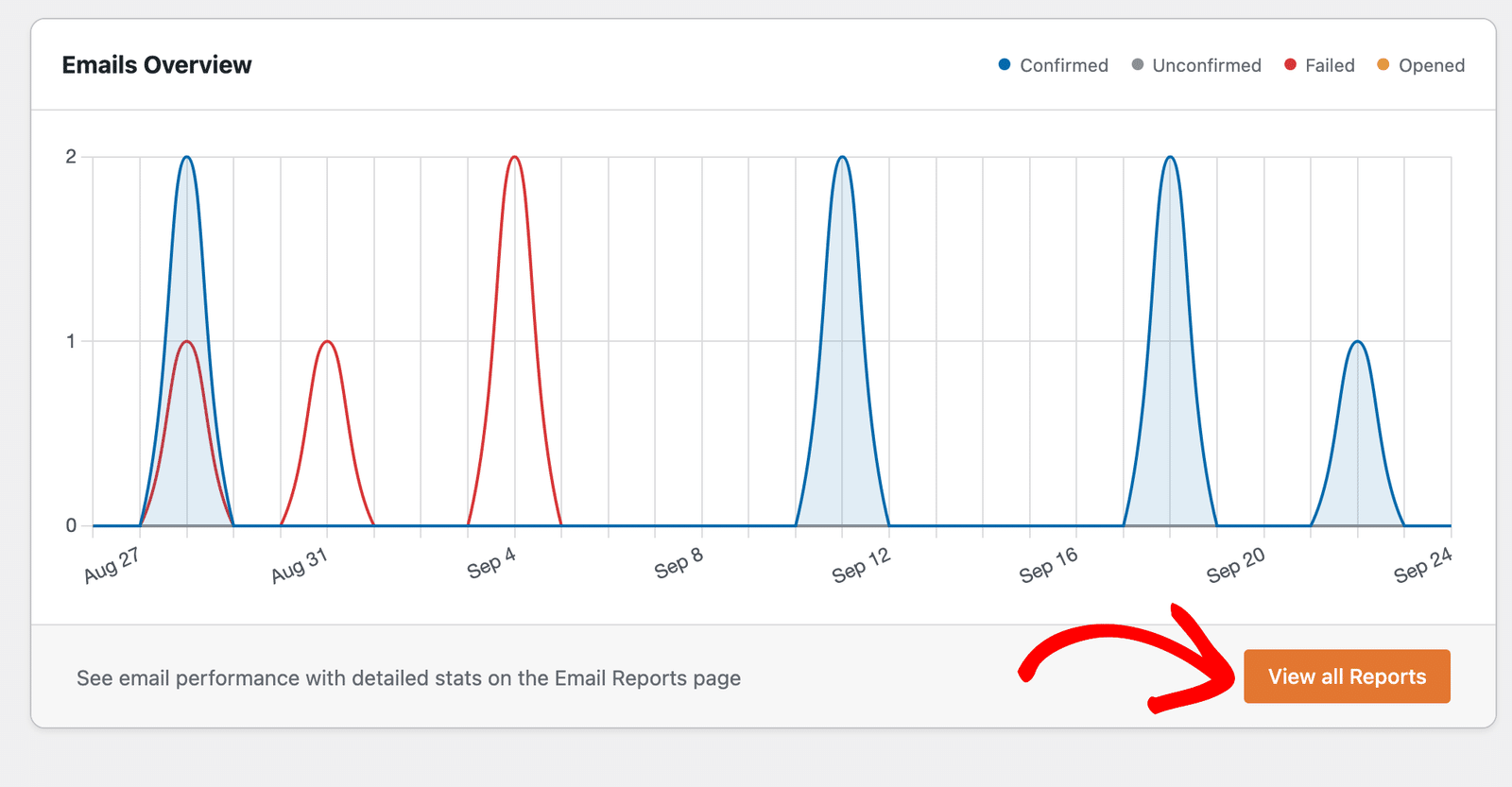
Task: Toggle the Failed legend series
Action: [1319, 65]
